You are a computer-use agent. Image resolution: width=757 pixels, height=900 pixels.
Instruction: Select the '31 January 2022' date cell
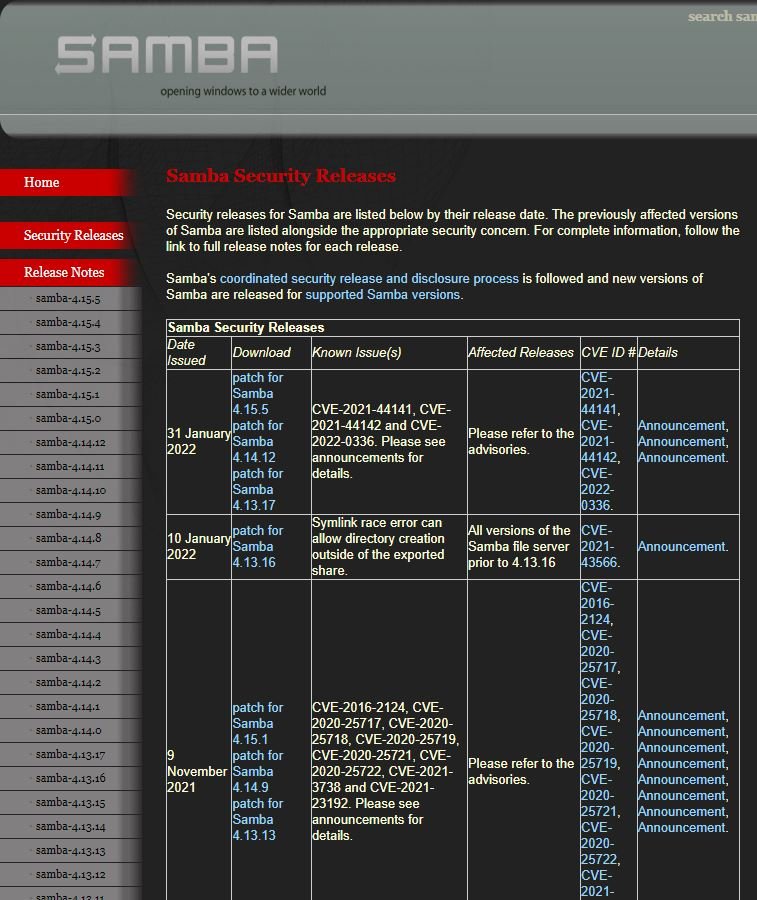[199, 441]
